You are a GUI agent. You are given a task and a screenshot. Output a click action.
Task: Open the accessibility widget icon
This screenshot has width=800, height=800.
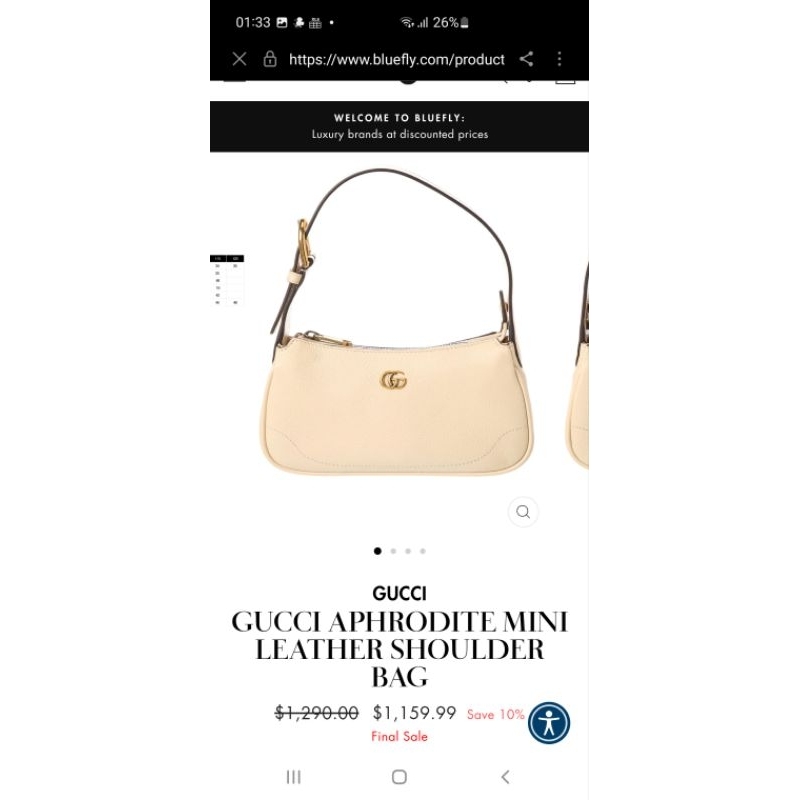(549, 723)
